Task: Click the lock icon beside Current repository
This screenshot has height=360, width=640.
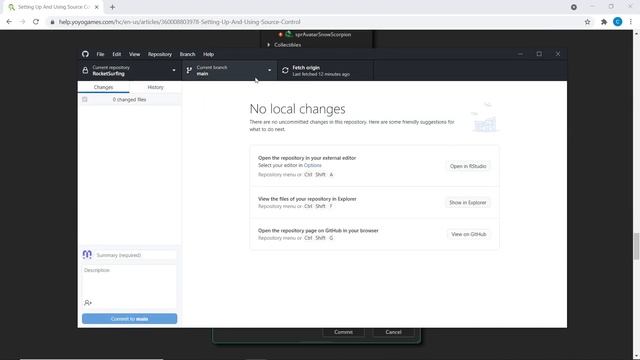Action: coord(85,71)
